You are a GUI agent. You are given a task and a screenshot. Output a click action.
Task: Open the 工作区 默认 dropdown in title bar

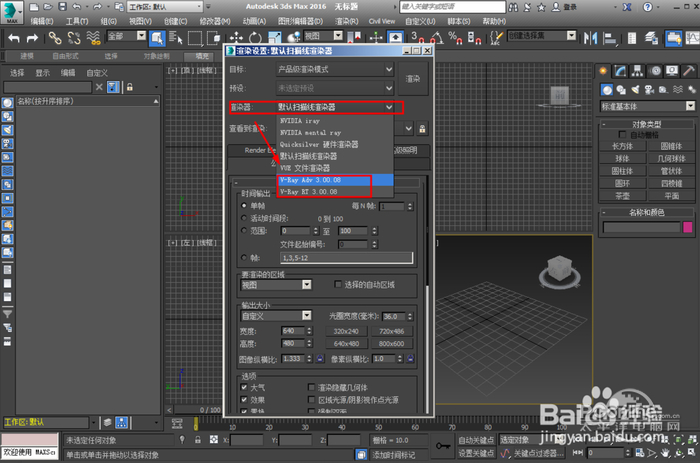pos(165,7)
